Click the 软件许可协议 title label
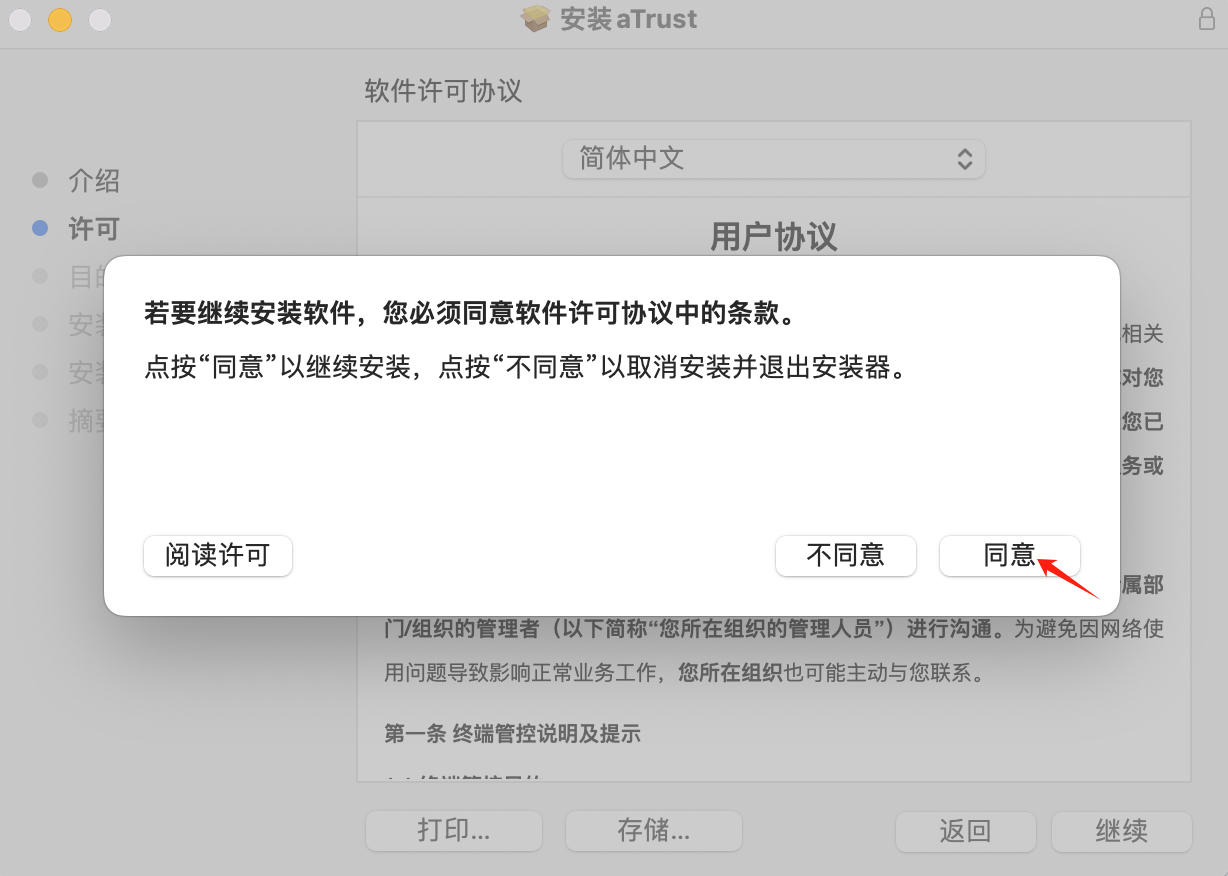The height and width of the screenshot is (876, 1228). coord(444,92)
